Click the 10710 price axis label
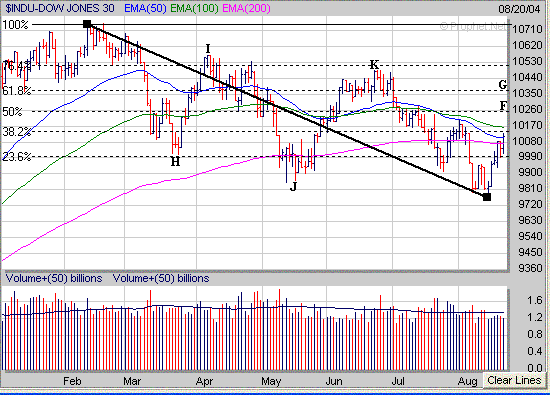The width and height of the screenshot is (550, 395). tap(527, 29)
